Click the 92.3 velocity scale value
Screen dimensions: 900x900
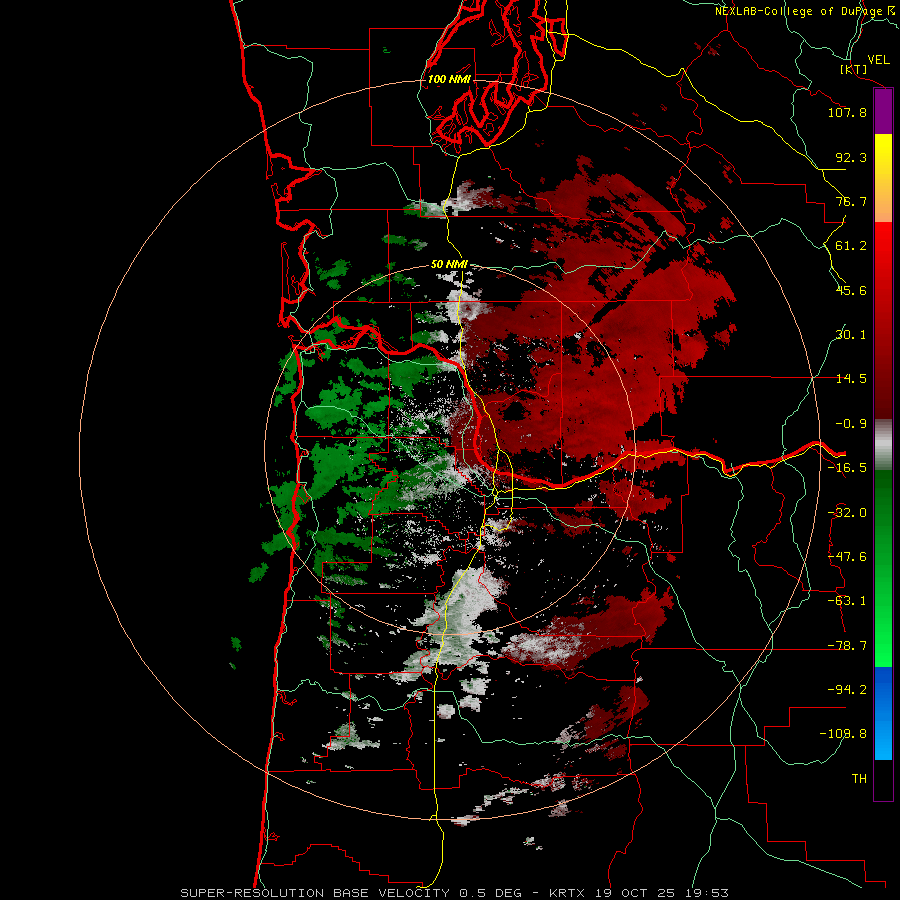[851, 157]
